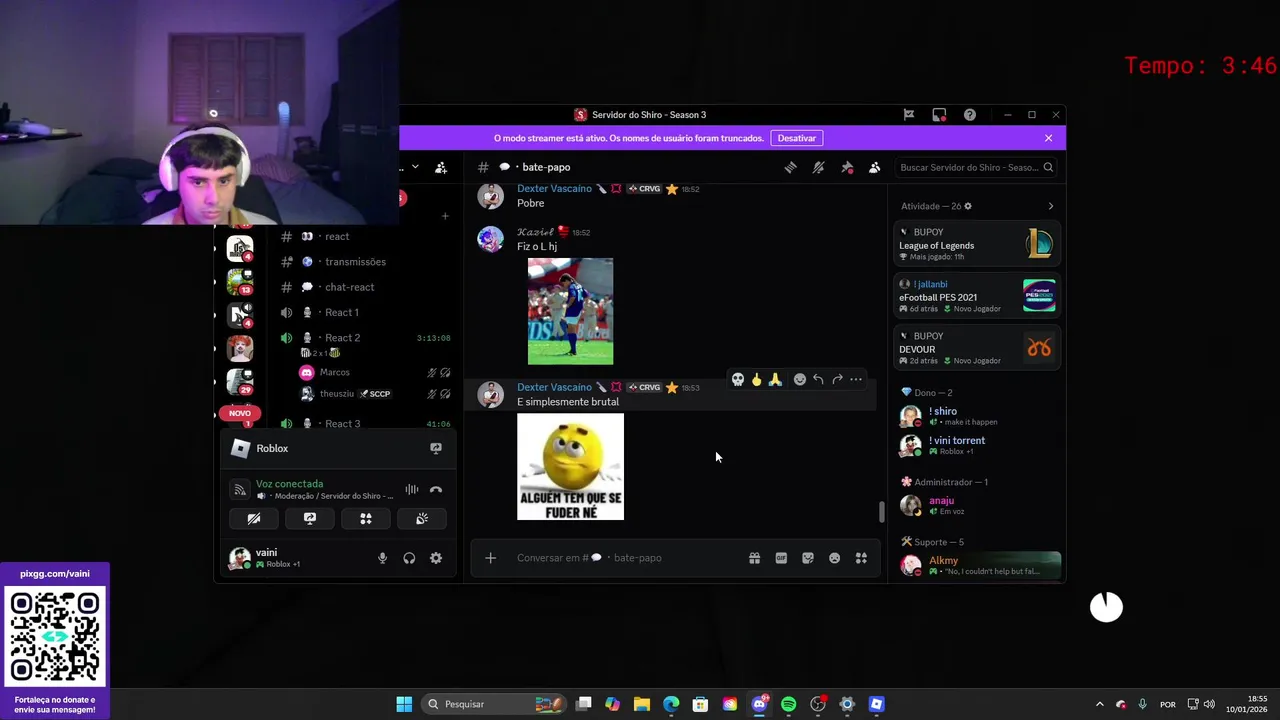Open BUPOY's DEVOUR activity card
This screenshot has width=1280, height=720.
coord(977,348)
